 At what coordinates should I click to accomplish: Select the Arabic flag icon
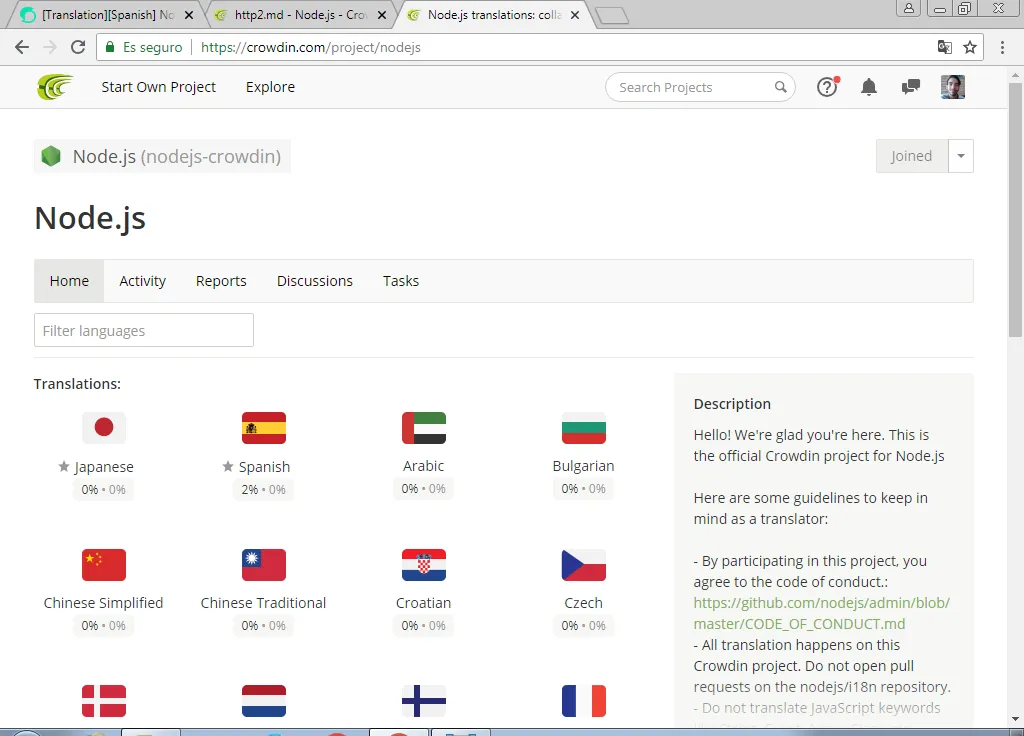pyautogui.click(x=424, y=428)
